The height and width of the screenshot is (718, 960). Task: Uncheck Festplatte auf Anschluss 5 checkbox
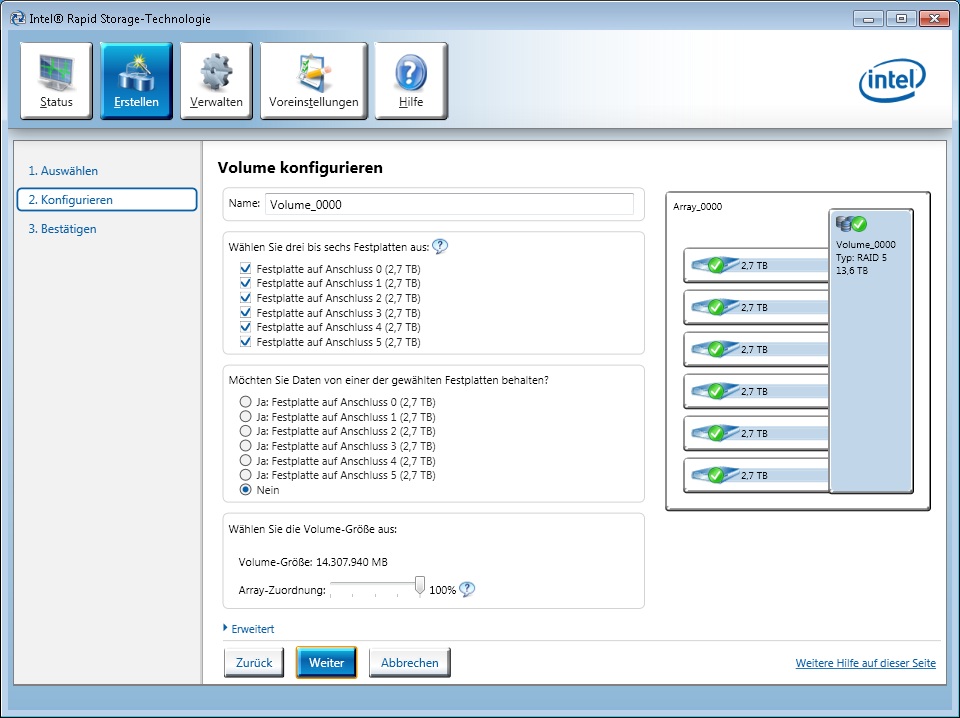pos(246,342)
